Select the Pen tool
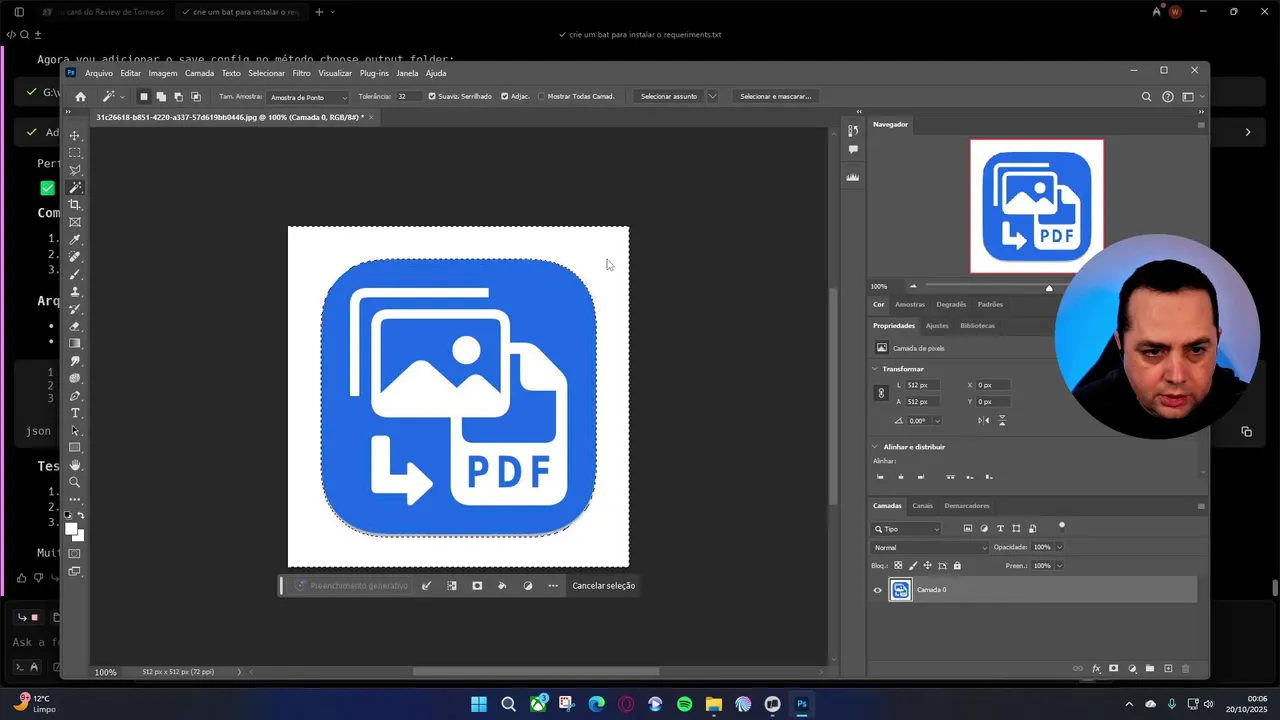Viewport: 1280px width, 720px height. [75, 396]
